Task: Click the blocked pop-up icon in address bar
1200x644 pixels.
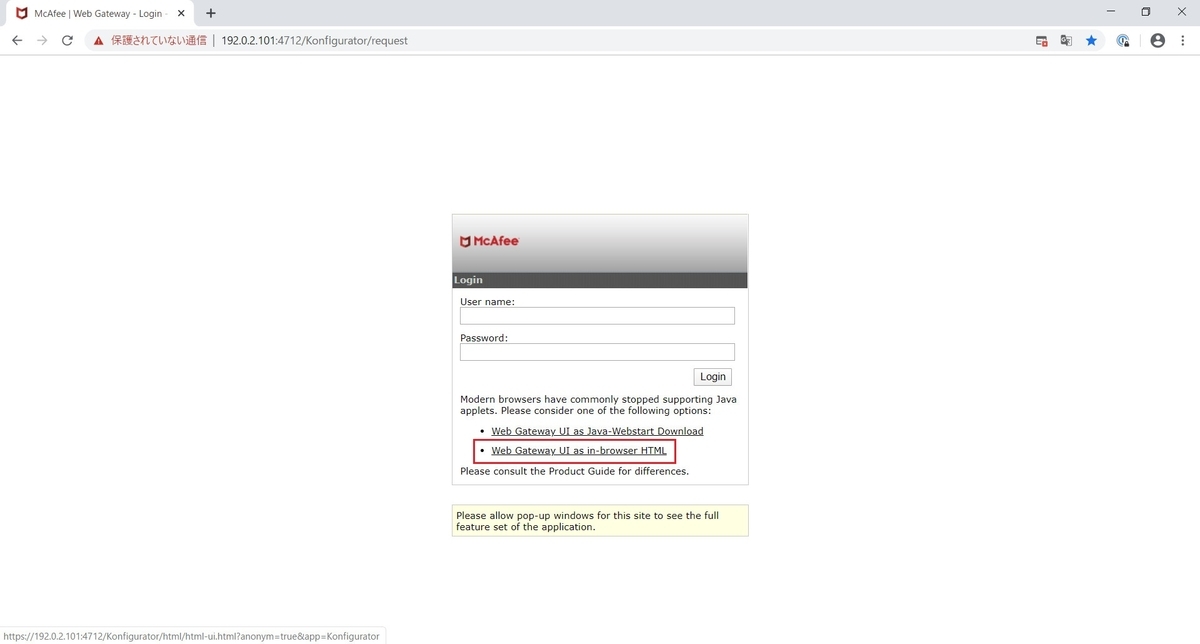Action: [x=1041, y=41]
